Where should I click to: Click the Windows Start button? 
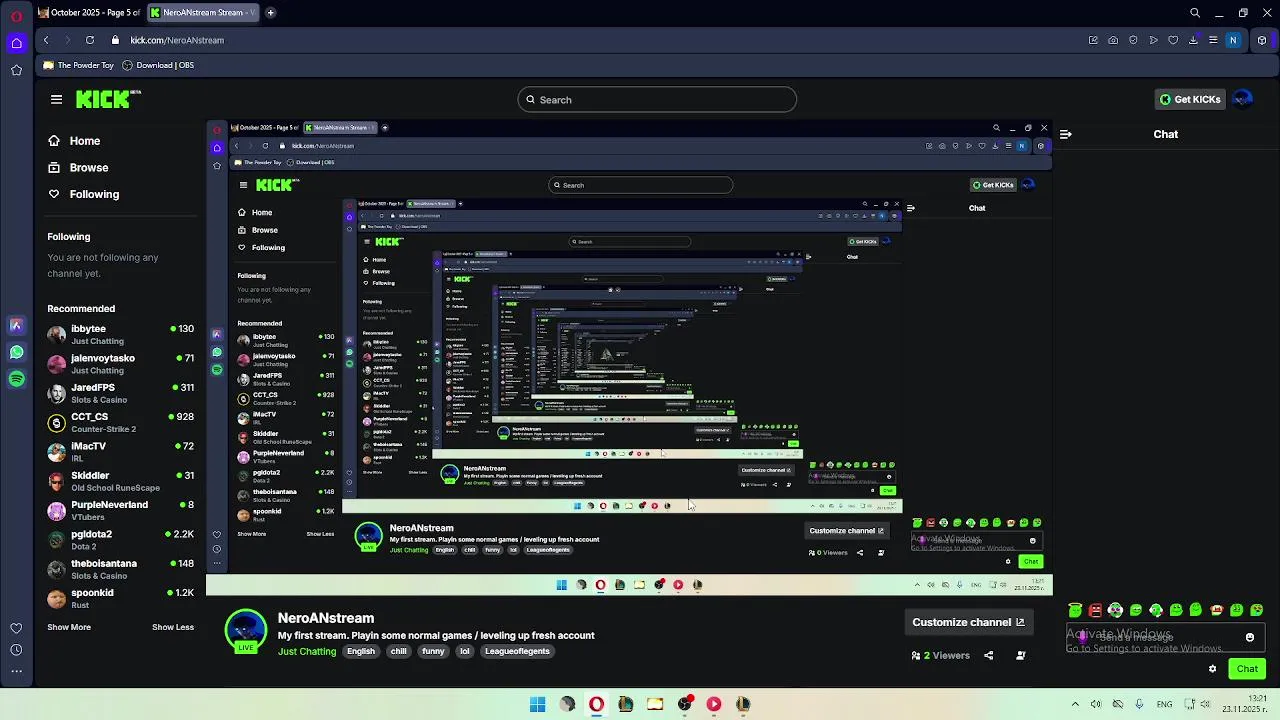click(x=537, y=704)
